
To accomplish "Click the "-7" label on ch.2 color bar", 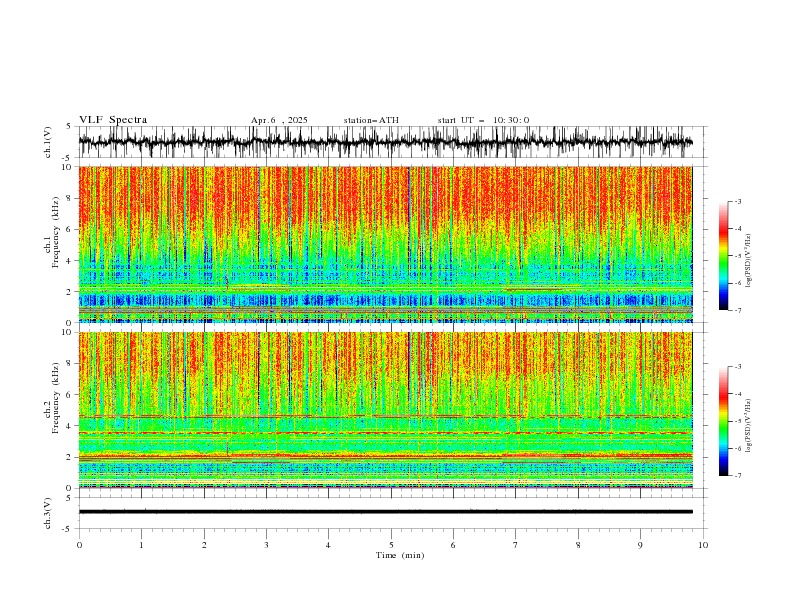I will click(738, 476).
